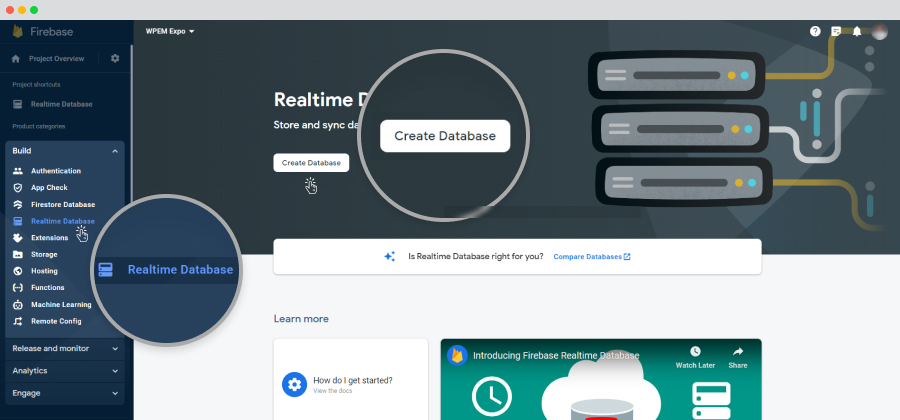Go to Extensions
900x420 pixels.
pos(49,238)
